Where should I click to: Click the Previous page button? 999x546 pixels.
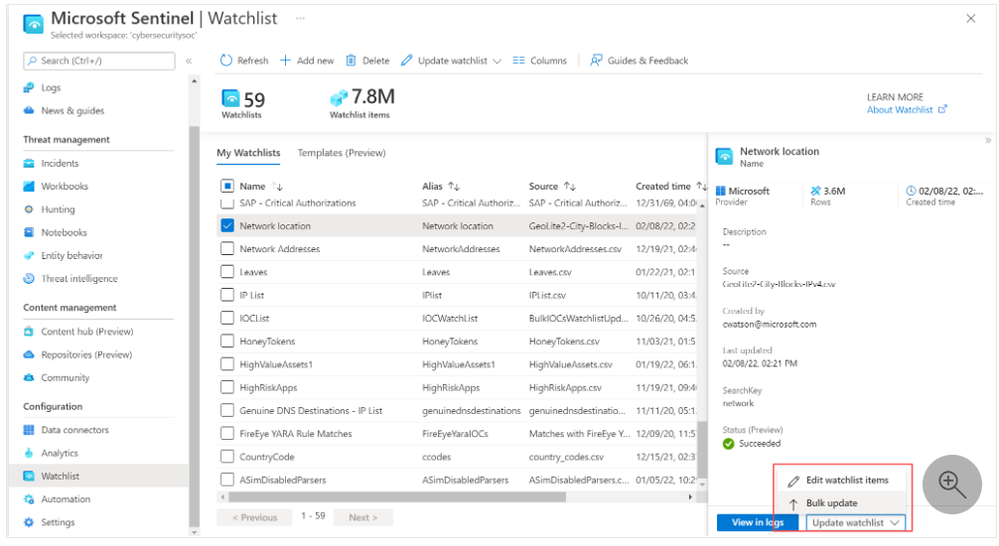click(x=254, y=517)
